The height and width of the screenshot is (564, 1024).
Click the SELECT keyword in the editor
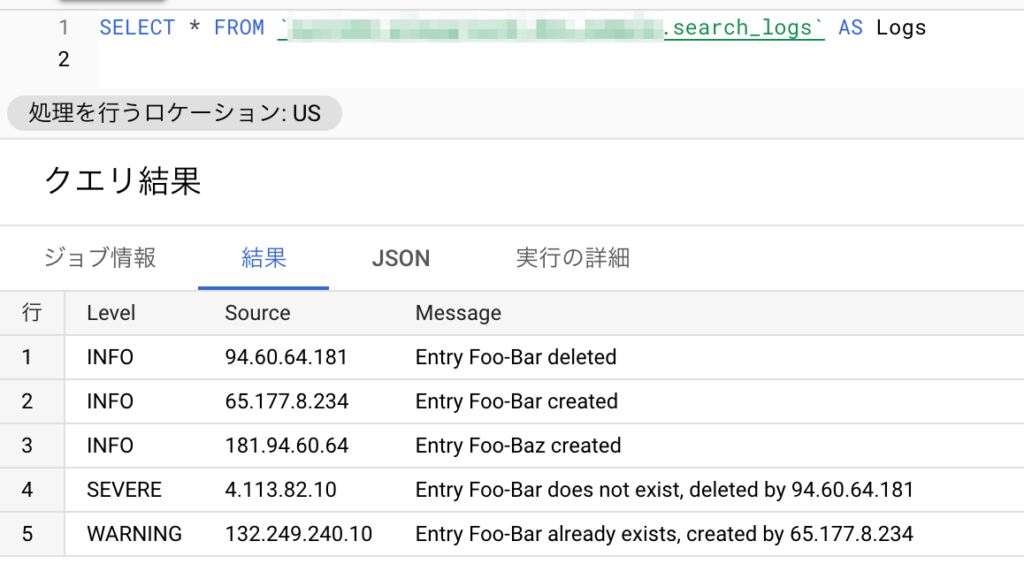click(137, 28)
